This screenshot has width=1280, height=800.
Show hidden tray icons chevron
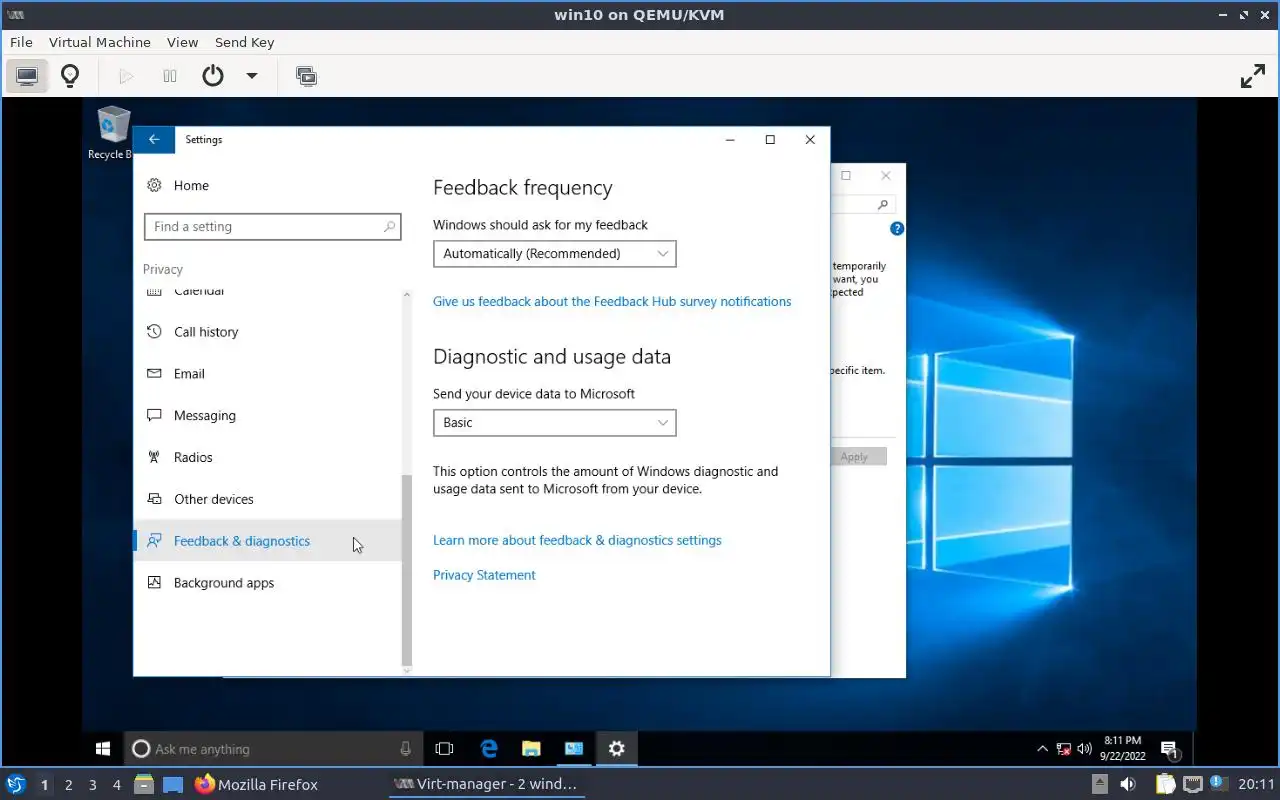(1042, 748)
